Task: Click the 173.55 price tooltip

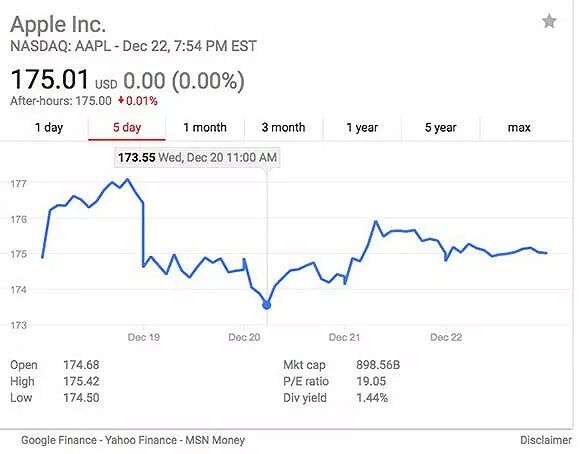Action: pos(197,158)
